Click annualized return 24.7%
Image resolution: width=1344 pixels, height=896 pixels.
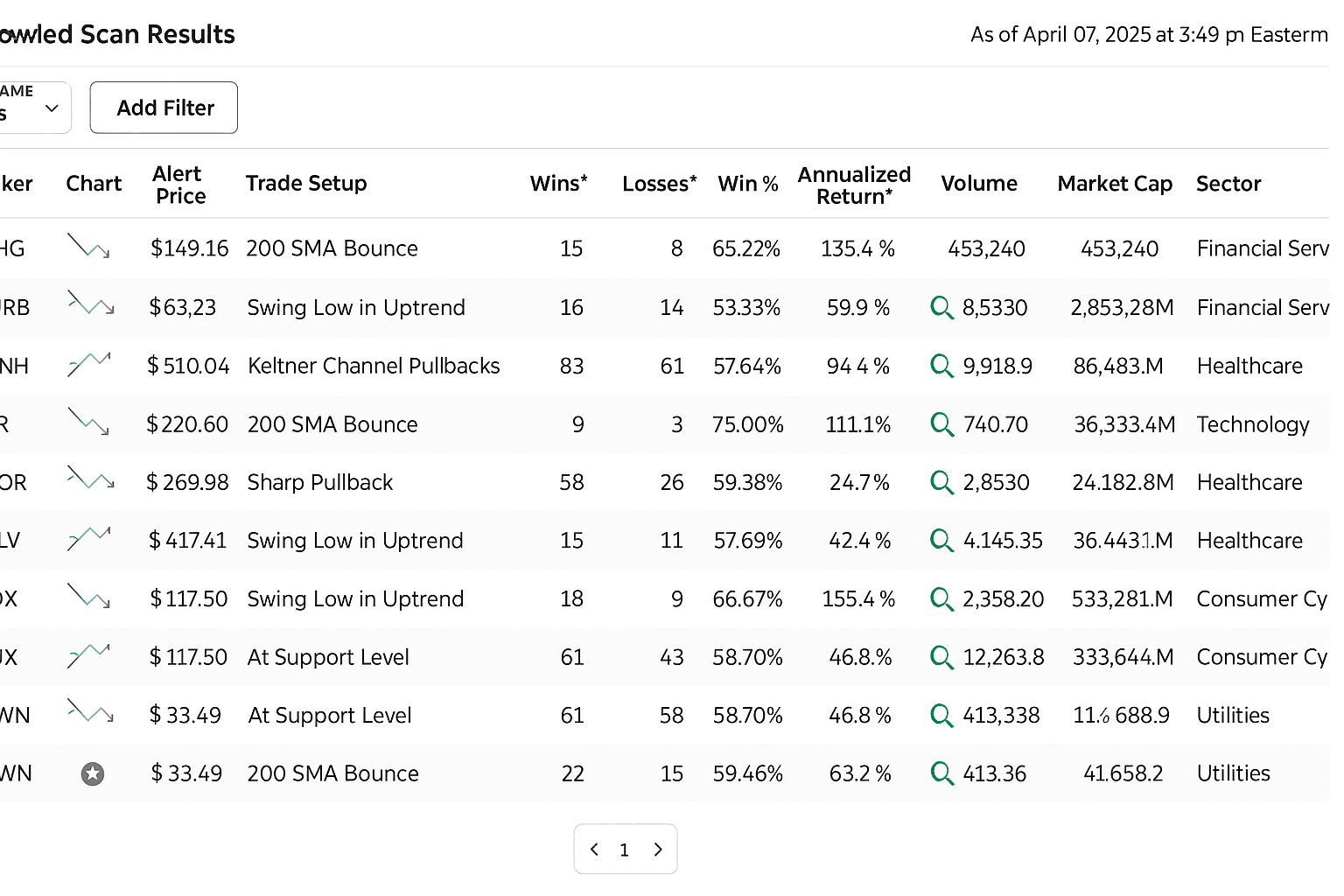click(x=859, y=482)
